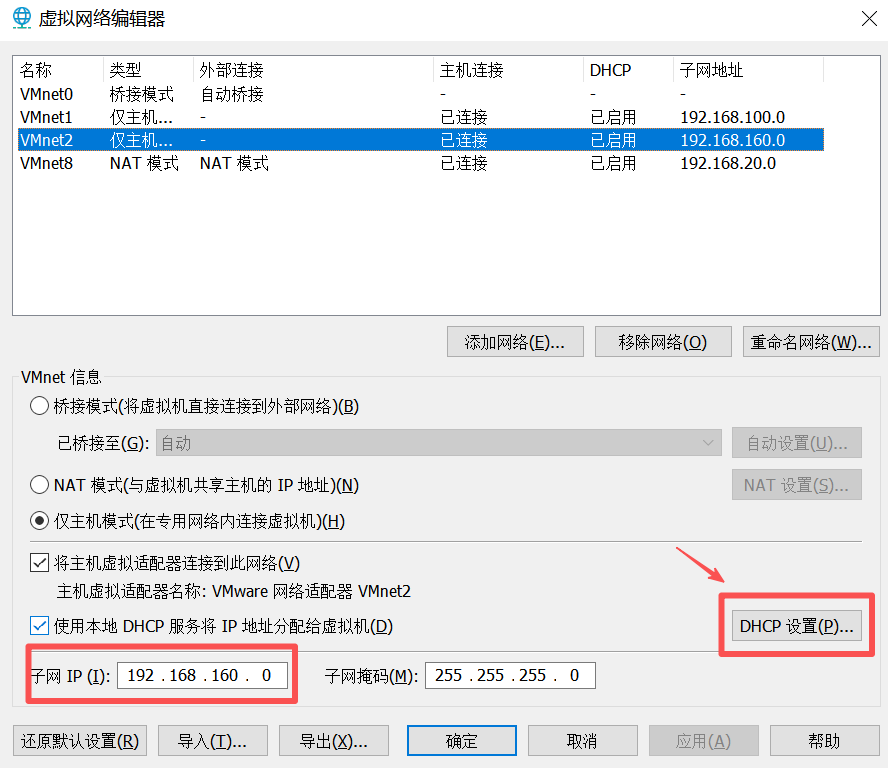Click the 类型 column header

coord(148,70)
